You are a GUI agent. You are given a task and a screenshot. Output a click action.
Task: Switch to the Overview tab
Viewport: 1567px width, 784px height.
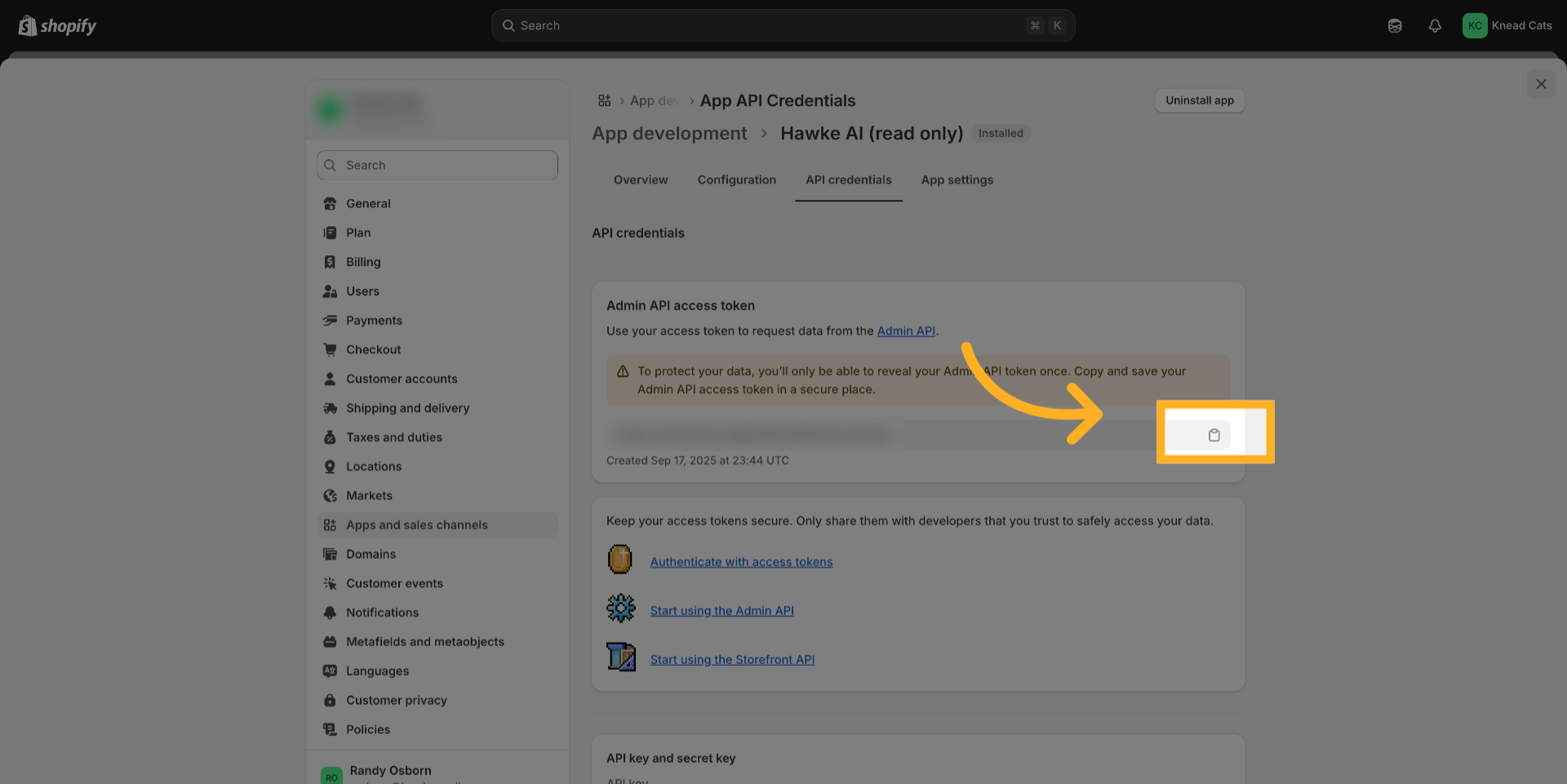click(640, 179)
